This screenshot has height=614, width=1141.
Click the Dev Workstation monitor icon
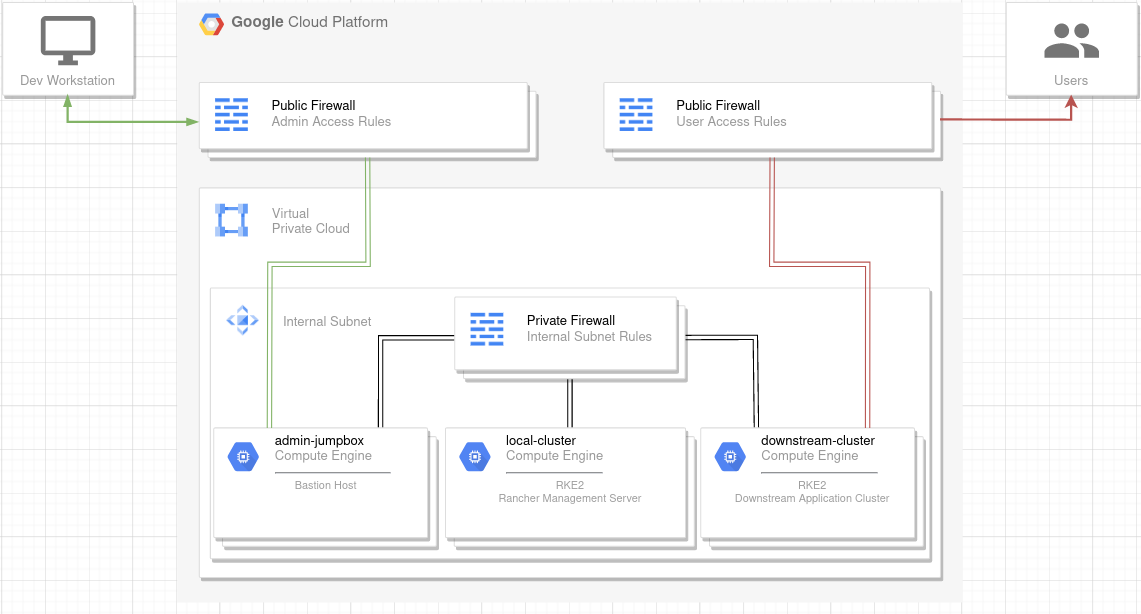point(68,40)
